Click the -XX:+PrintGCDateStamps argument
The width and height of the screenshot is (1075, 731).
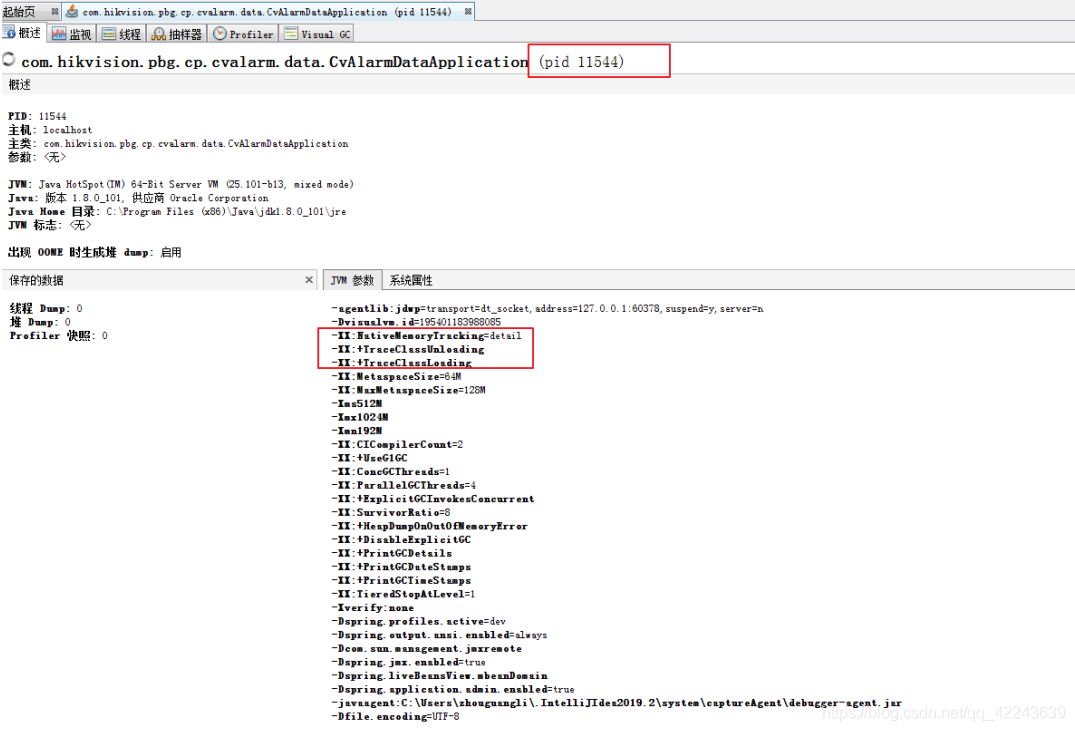click(x=402, y=567)
